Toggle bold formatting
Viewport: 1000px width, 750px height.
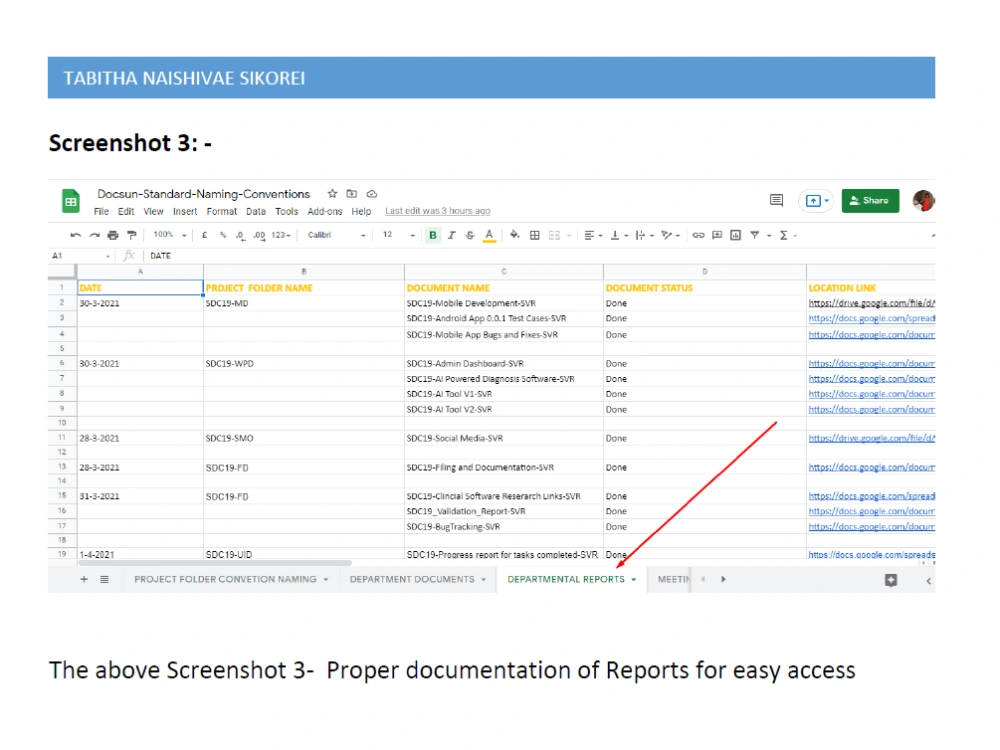[433, 235]
